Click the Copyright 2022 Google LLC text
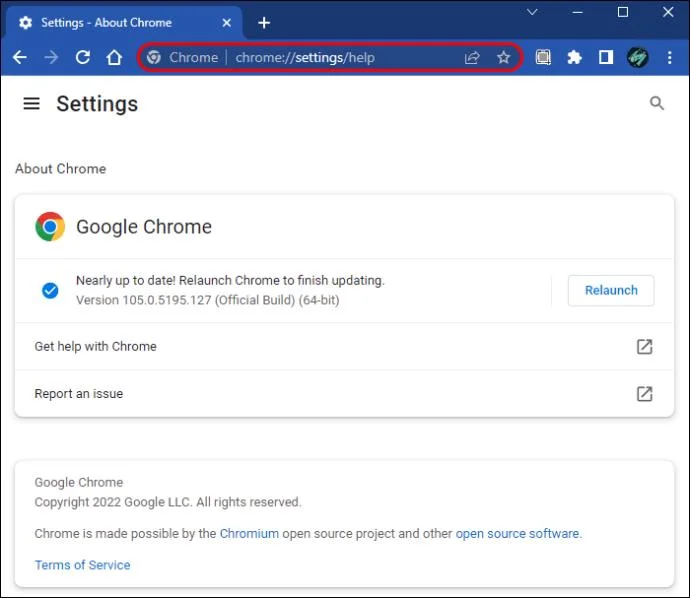This screenshot has height=598, width=690. pos(168,502)
